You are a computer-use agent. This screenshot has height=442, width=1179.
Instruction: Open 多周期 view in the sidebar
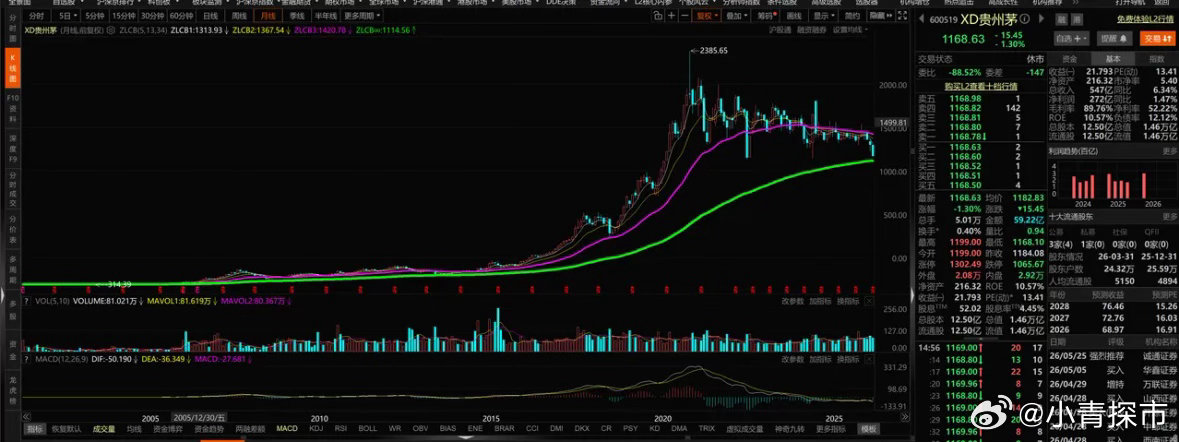pyautogui.click(x=11, y=268)
